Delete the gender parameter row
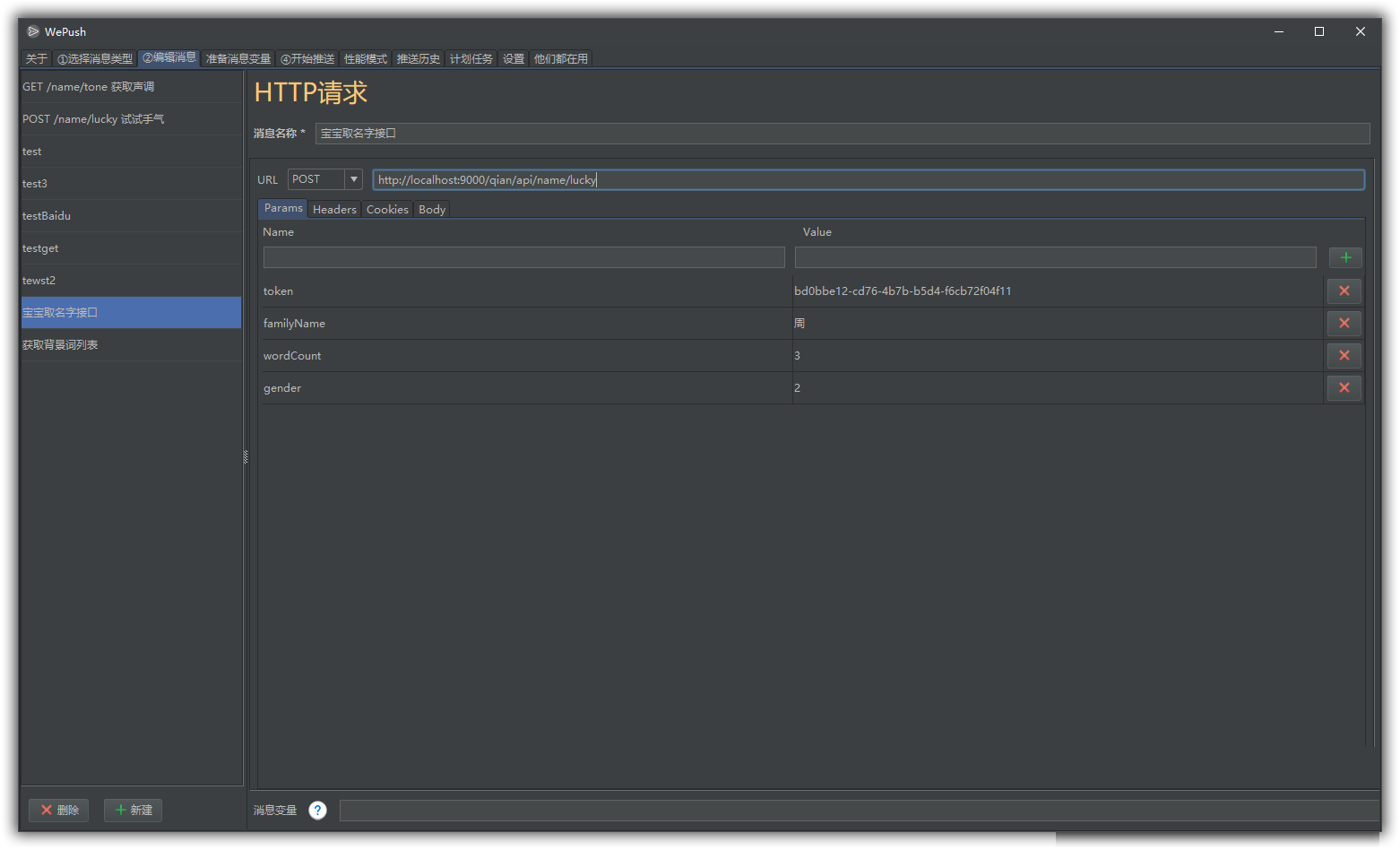Image resolution: width=1400 pixels, height=850 pixels. coord(1344,387)
